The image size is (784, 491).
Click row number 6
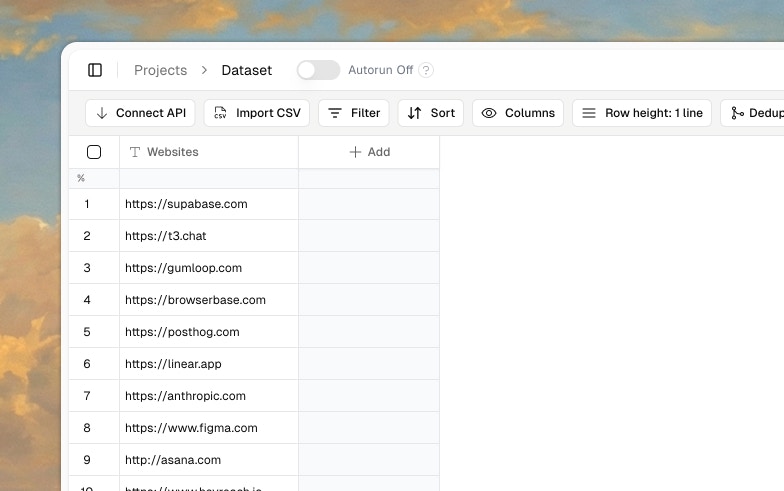(87, 364)
